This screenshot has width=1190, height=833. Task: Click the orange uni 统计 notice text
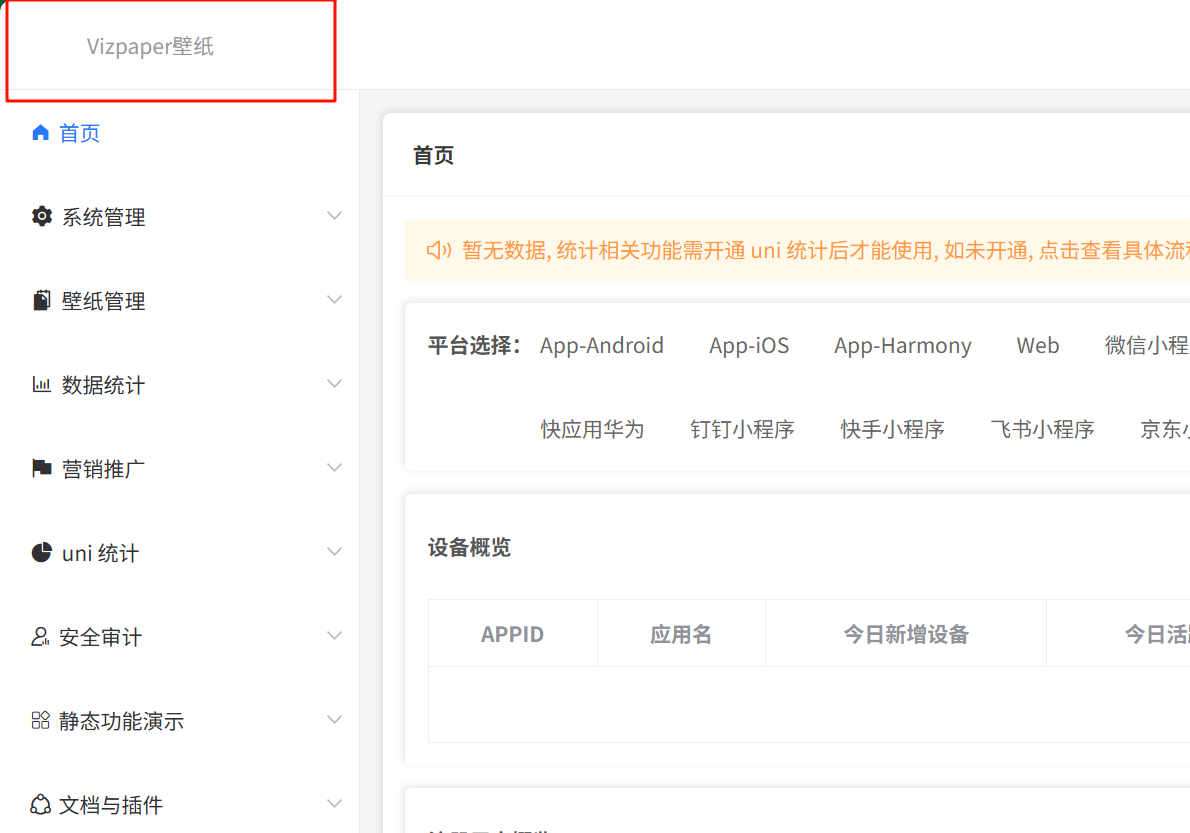point(826,250)
